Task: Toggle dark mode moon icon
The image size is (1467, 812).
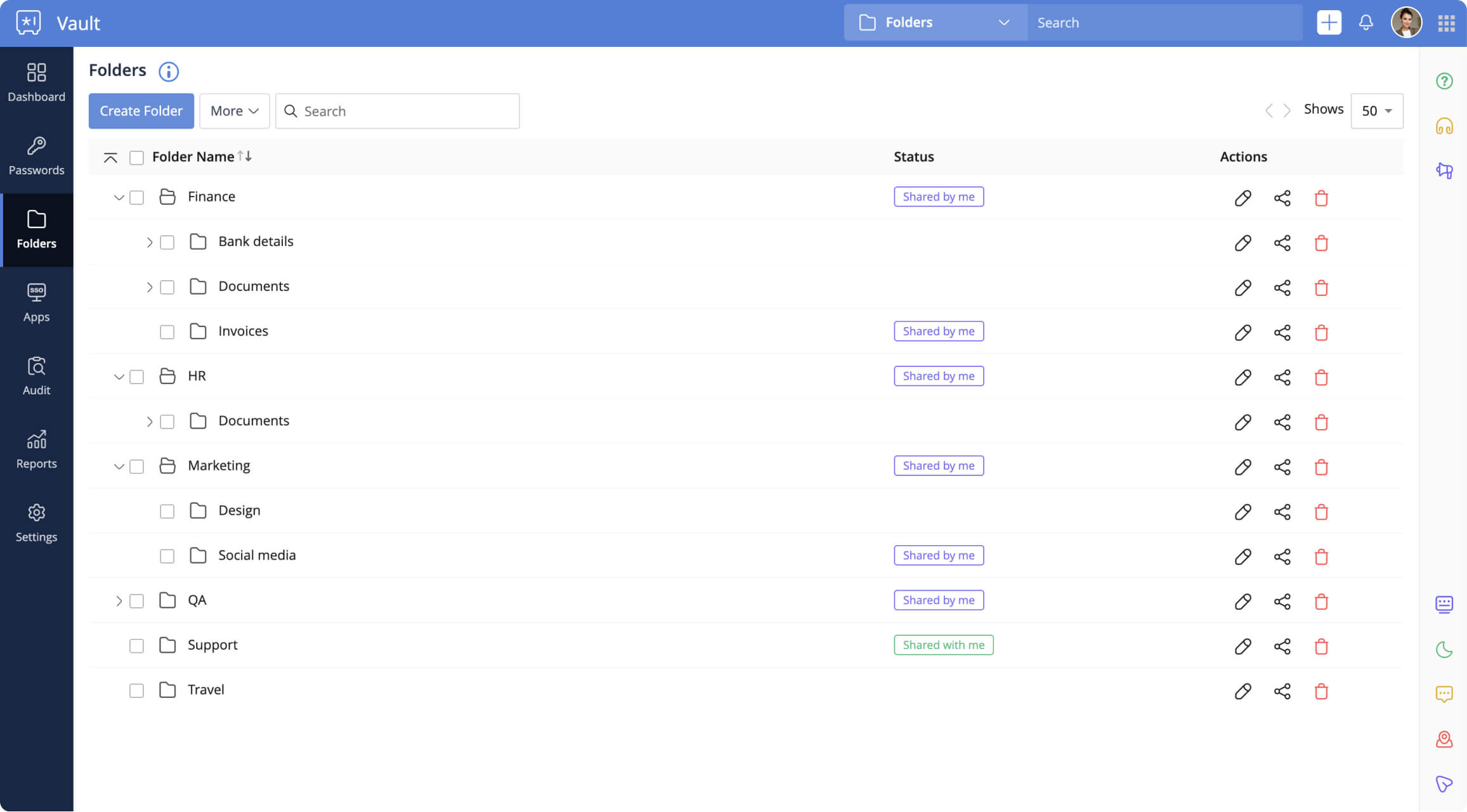Action: tap(1444, 649)
